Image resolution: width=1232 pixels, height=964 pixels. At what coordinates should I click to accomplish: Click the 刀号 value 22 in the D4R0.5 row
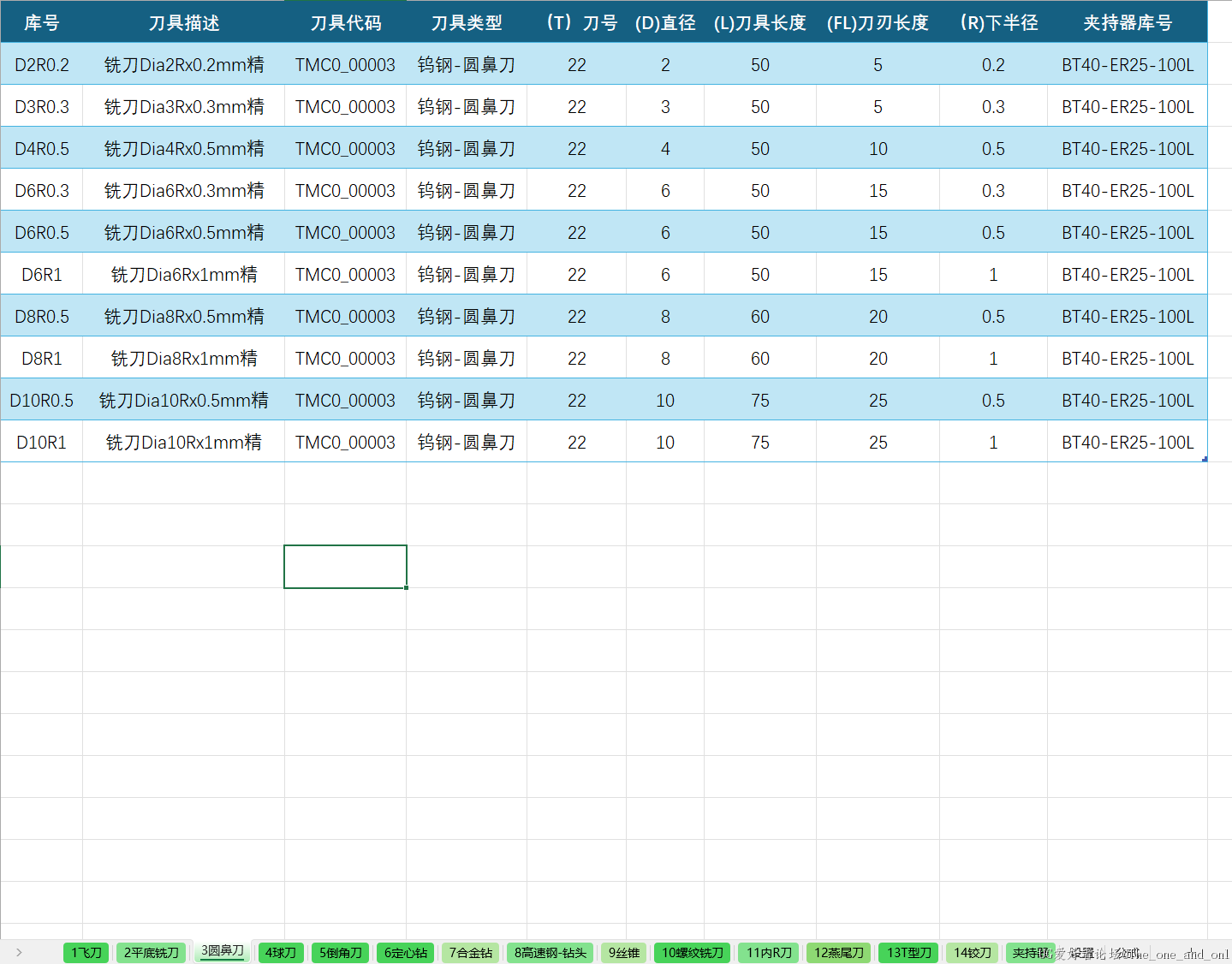click(577, 148)
